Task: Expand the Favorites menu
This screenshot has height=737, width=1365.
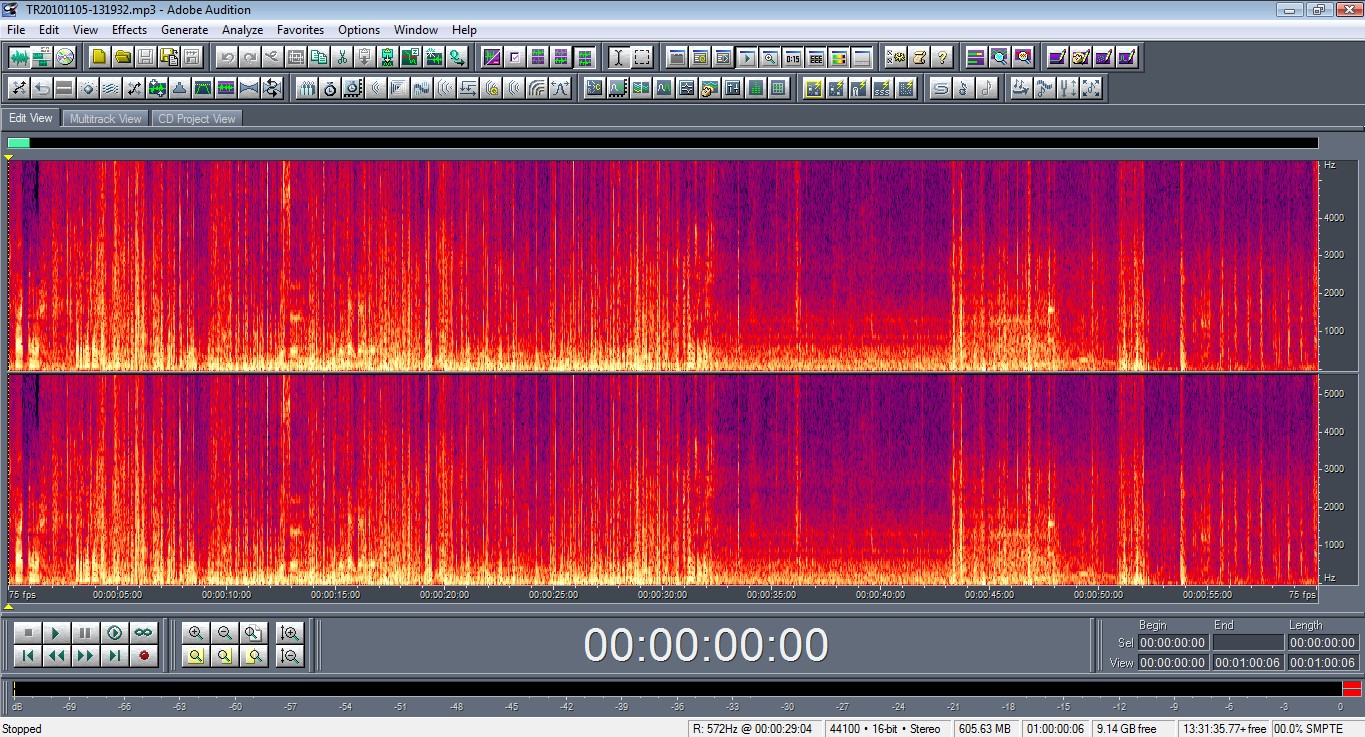Action: tap(300, 30)
